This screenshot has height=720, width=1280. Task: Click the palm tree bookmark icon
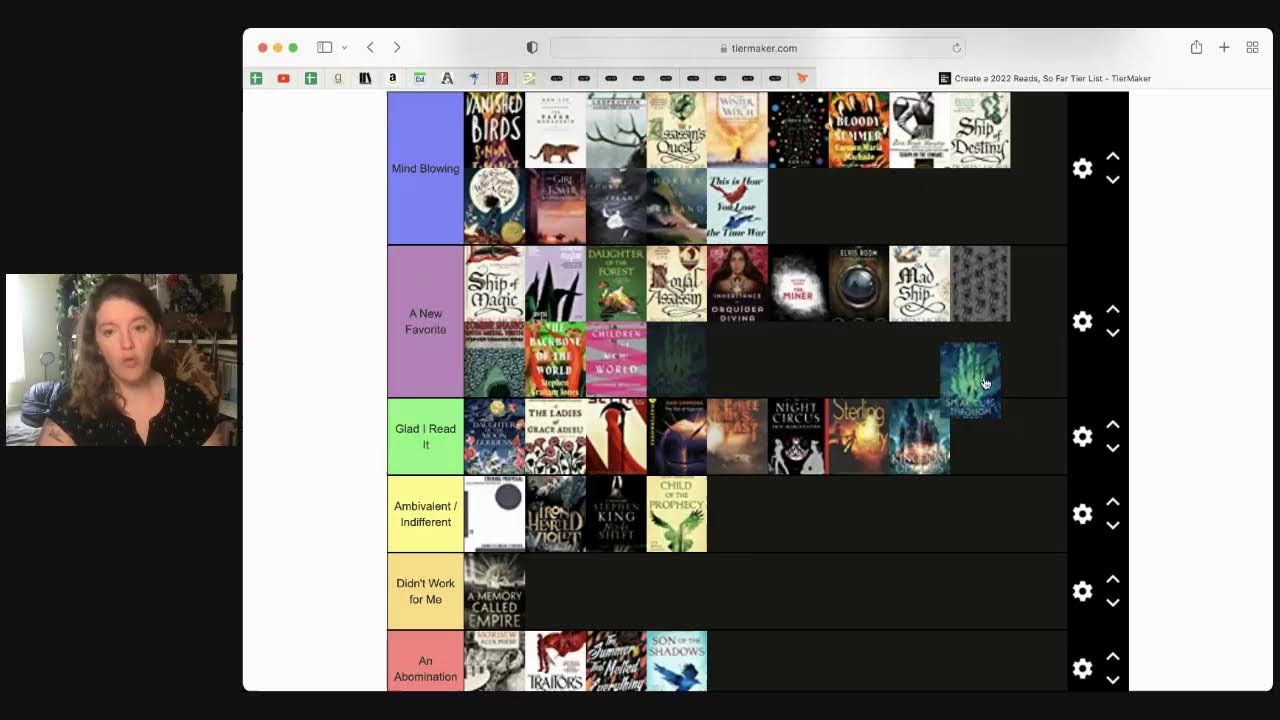point(474,78)
